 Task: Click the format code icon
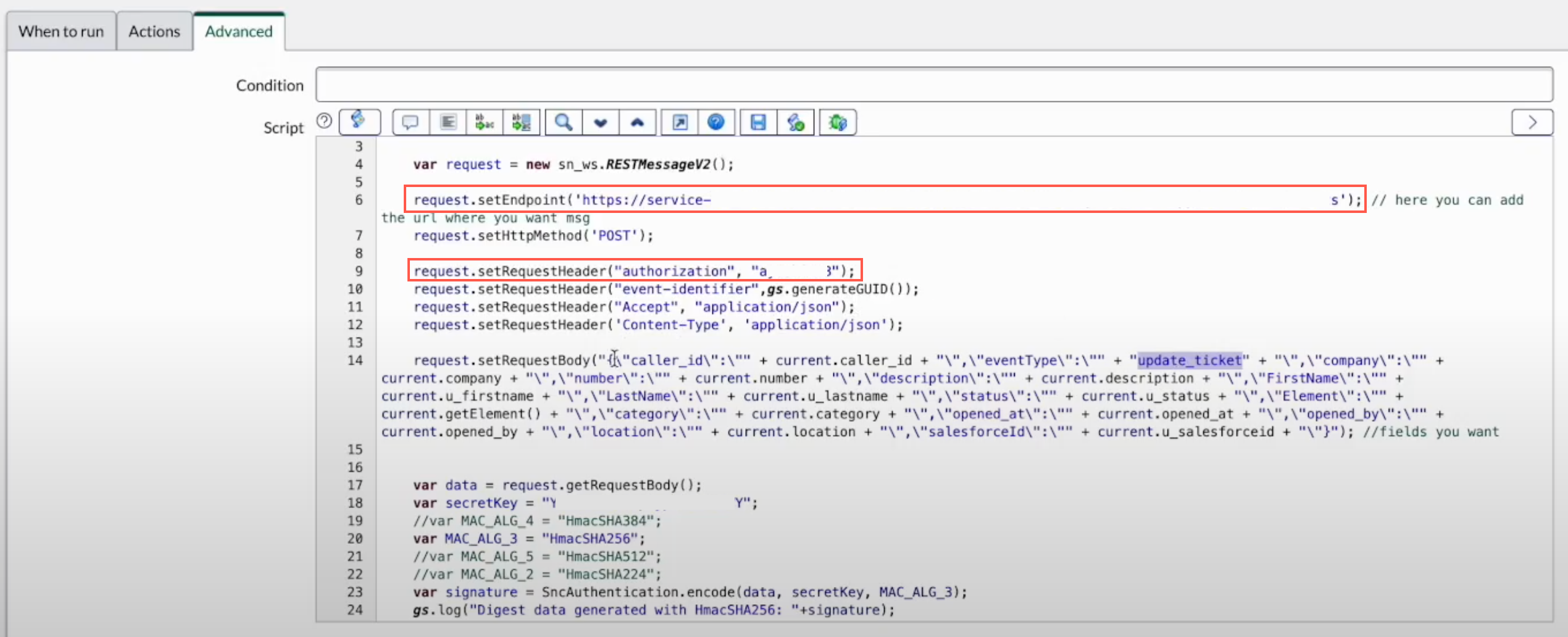point(447,122)
